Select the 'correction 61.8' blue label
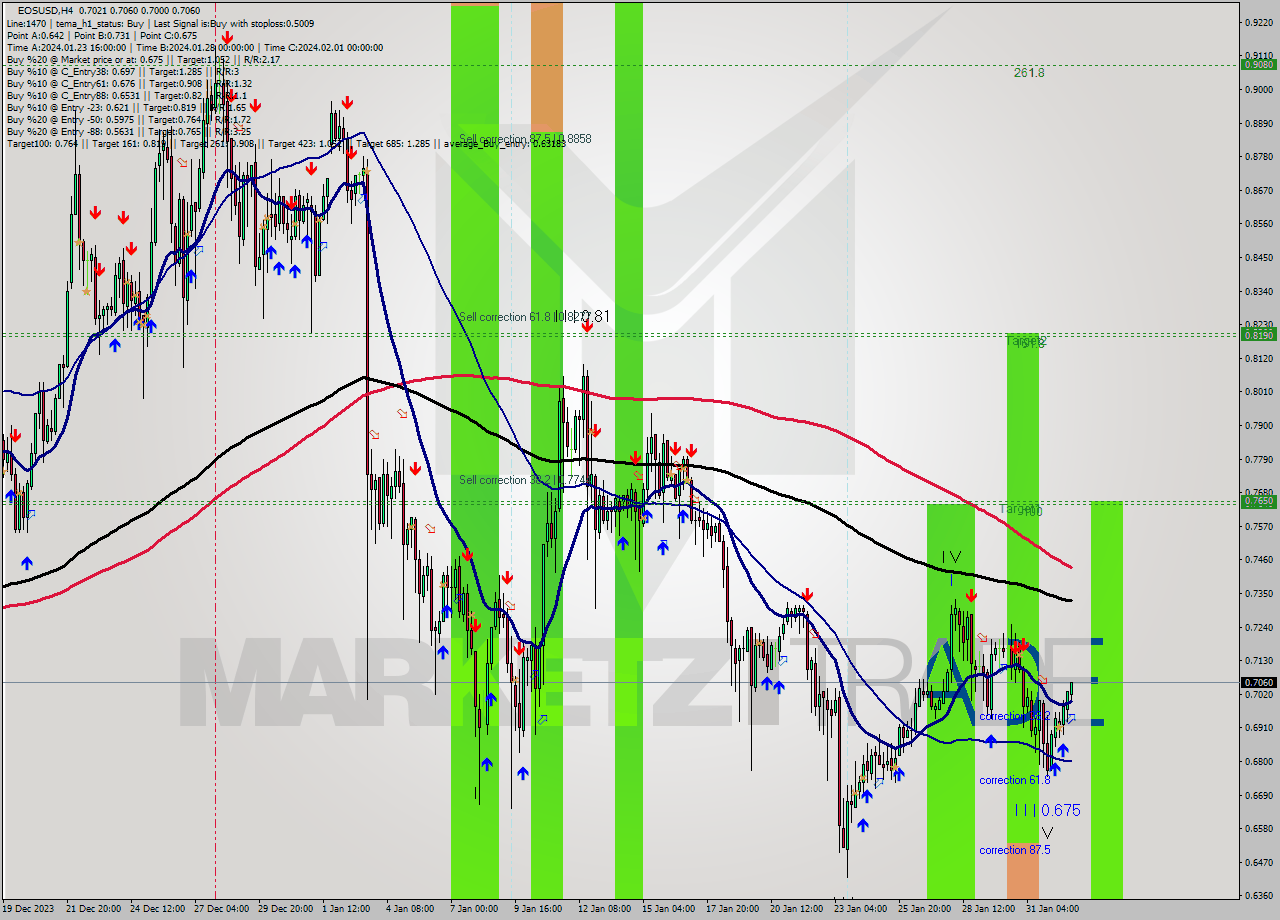1280x920 pixels. tap(1015, 780)
